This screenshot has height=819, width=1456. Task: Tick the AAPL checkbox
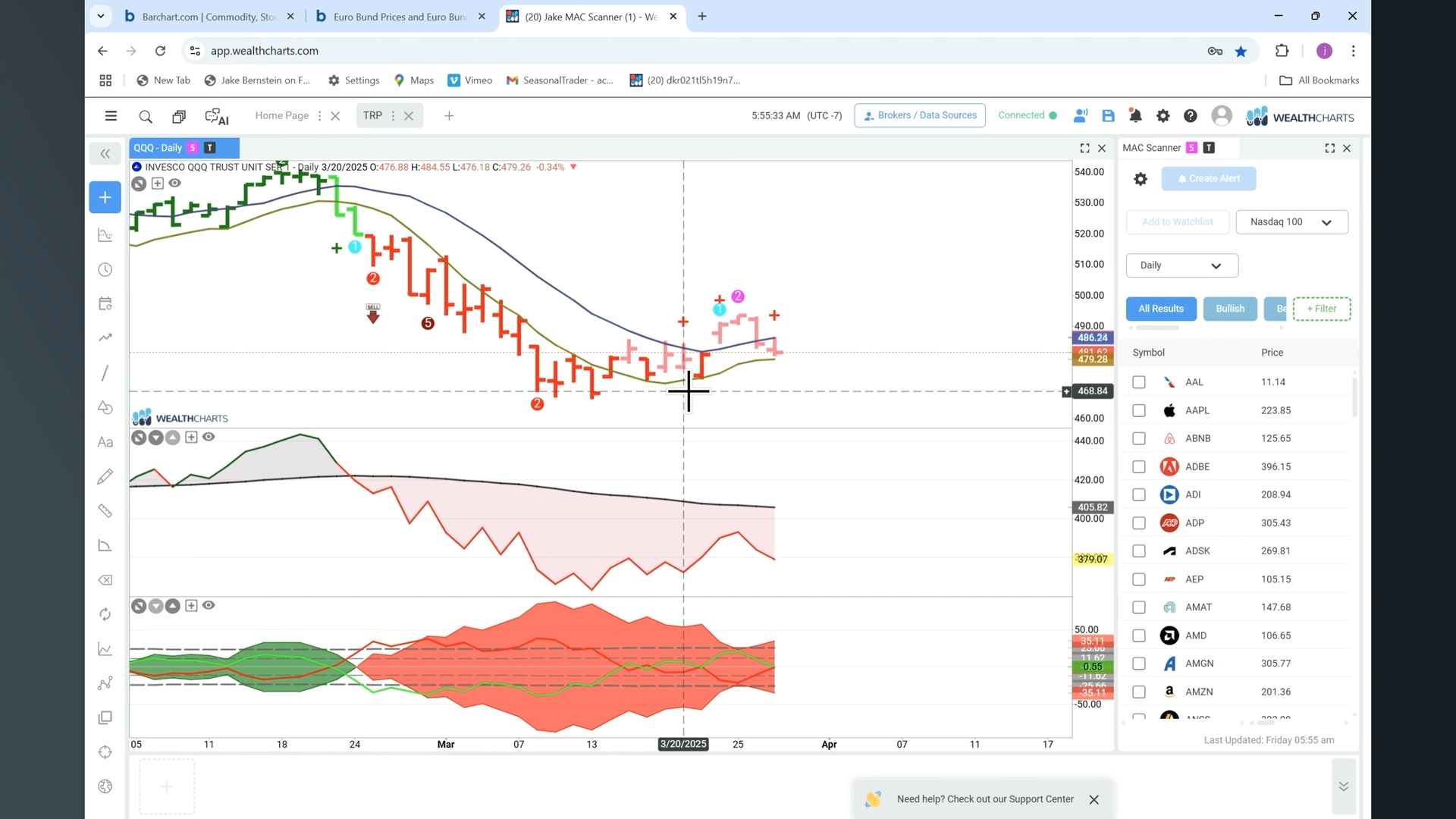pos(1139,410)
